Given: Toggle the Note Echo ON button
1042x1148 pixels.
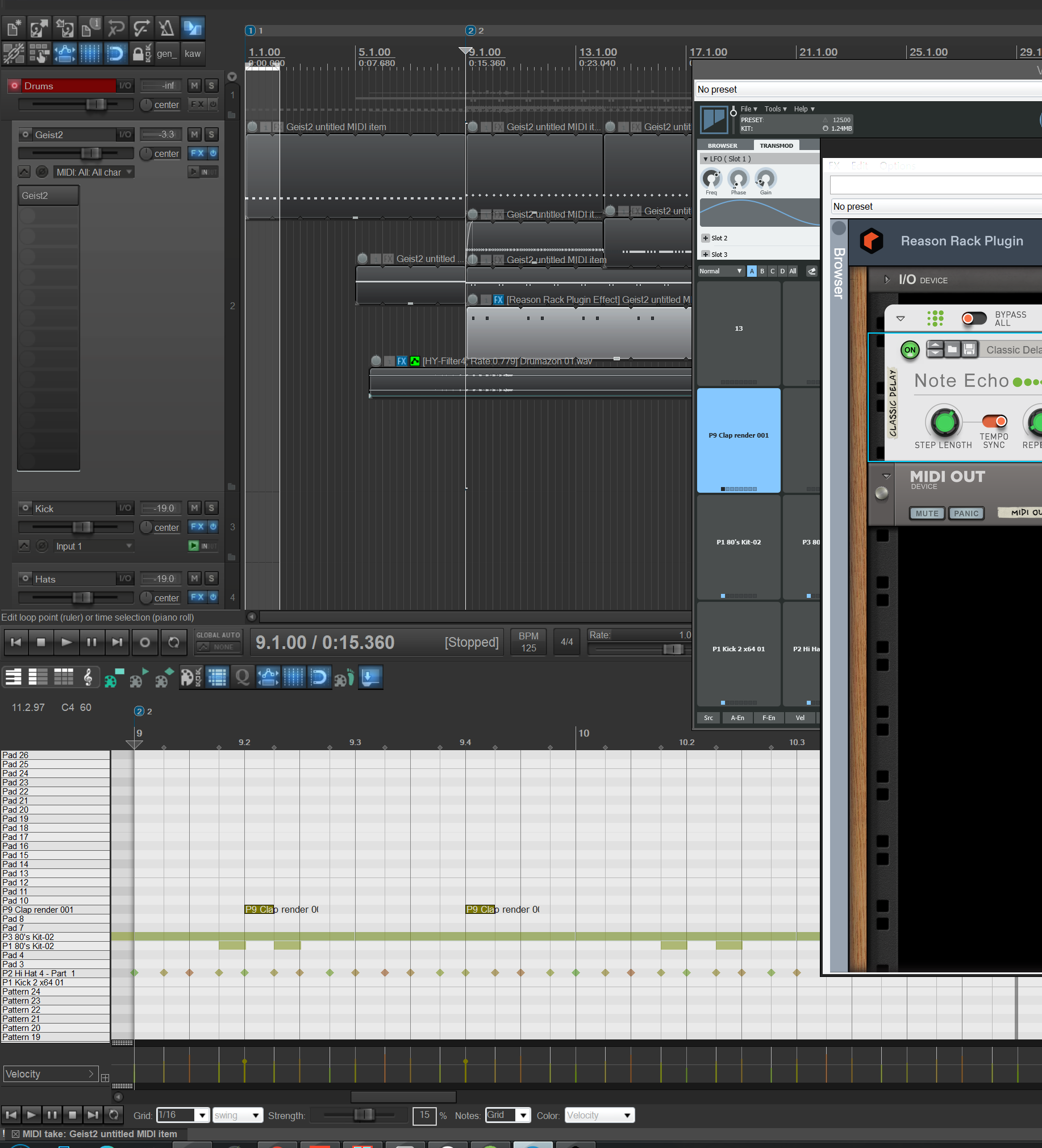Looking at the screenshot, I should pyautogui.click(x=910, y=350).
